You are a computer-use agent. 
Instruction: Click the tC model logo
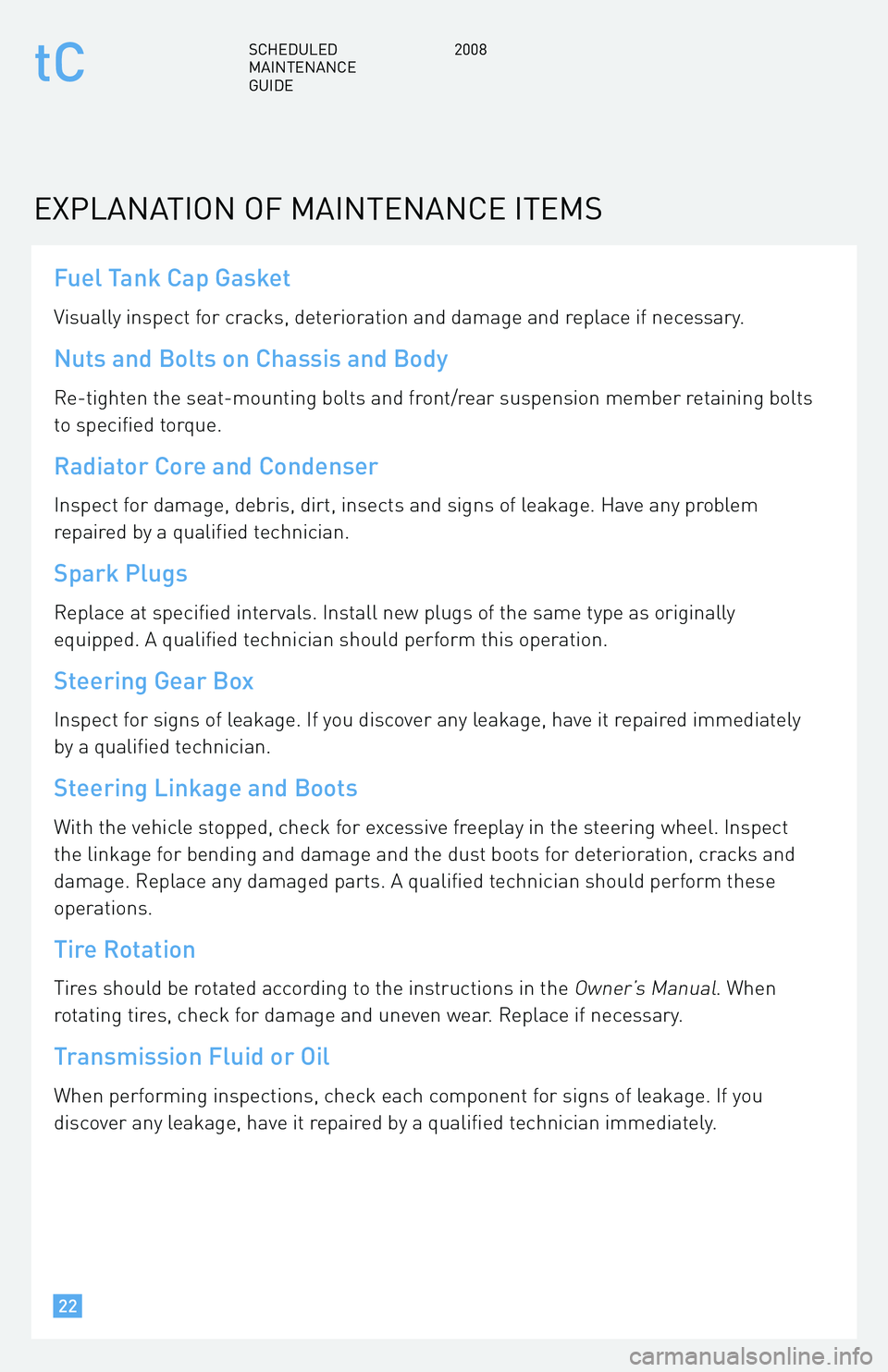(x=59, y=63)
